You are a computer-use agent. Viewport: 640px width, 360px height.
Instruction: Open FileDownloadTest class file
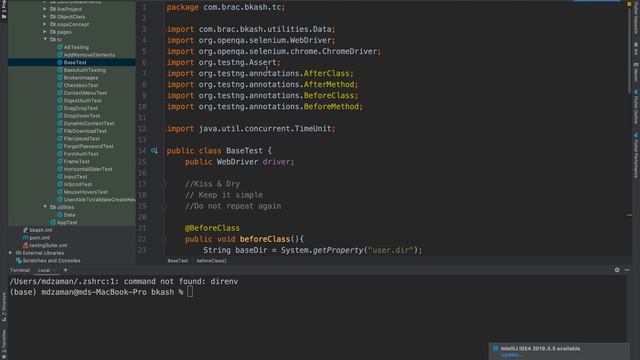pos(85,131)
